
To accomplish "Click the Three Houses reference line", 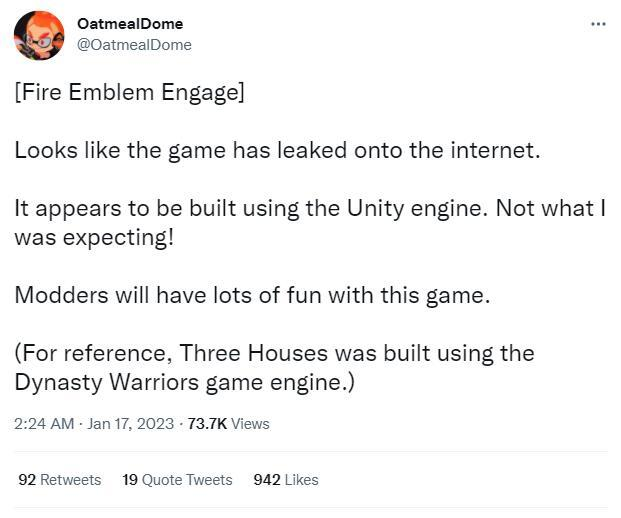I will coord(275,353).
